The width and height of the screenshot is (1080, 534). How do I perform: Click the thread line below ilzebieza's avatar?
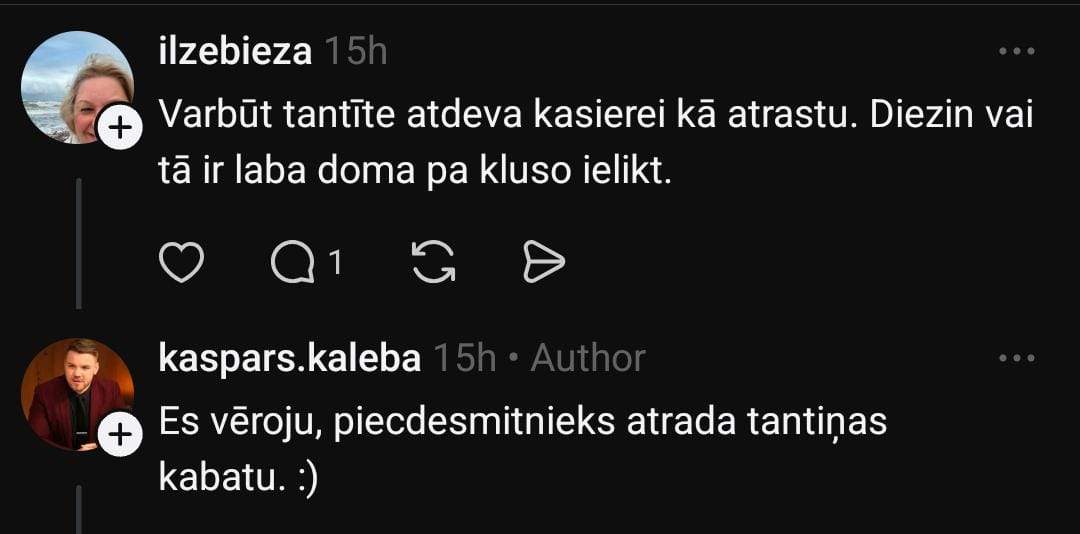(79, 243)
